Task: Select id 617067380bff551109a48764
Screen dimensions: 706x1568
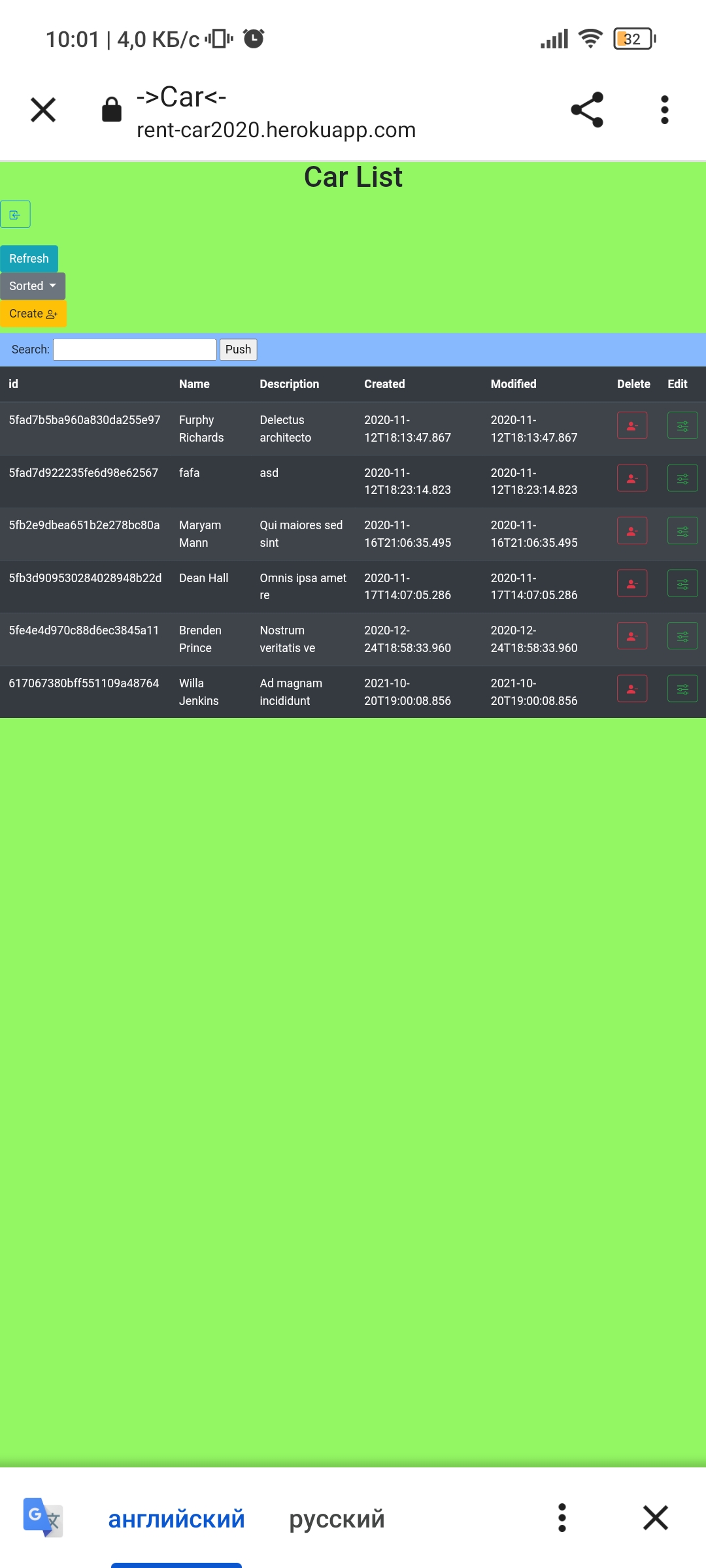Action: pos(84,683)
